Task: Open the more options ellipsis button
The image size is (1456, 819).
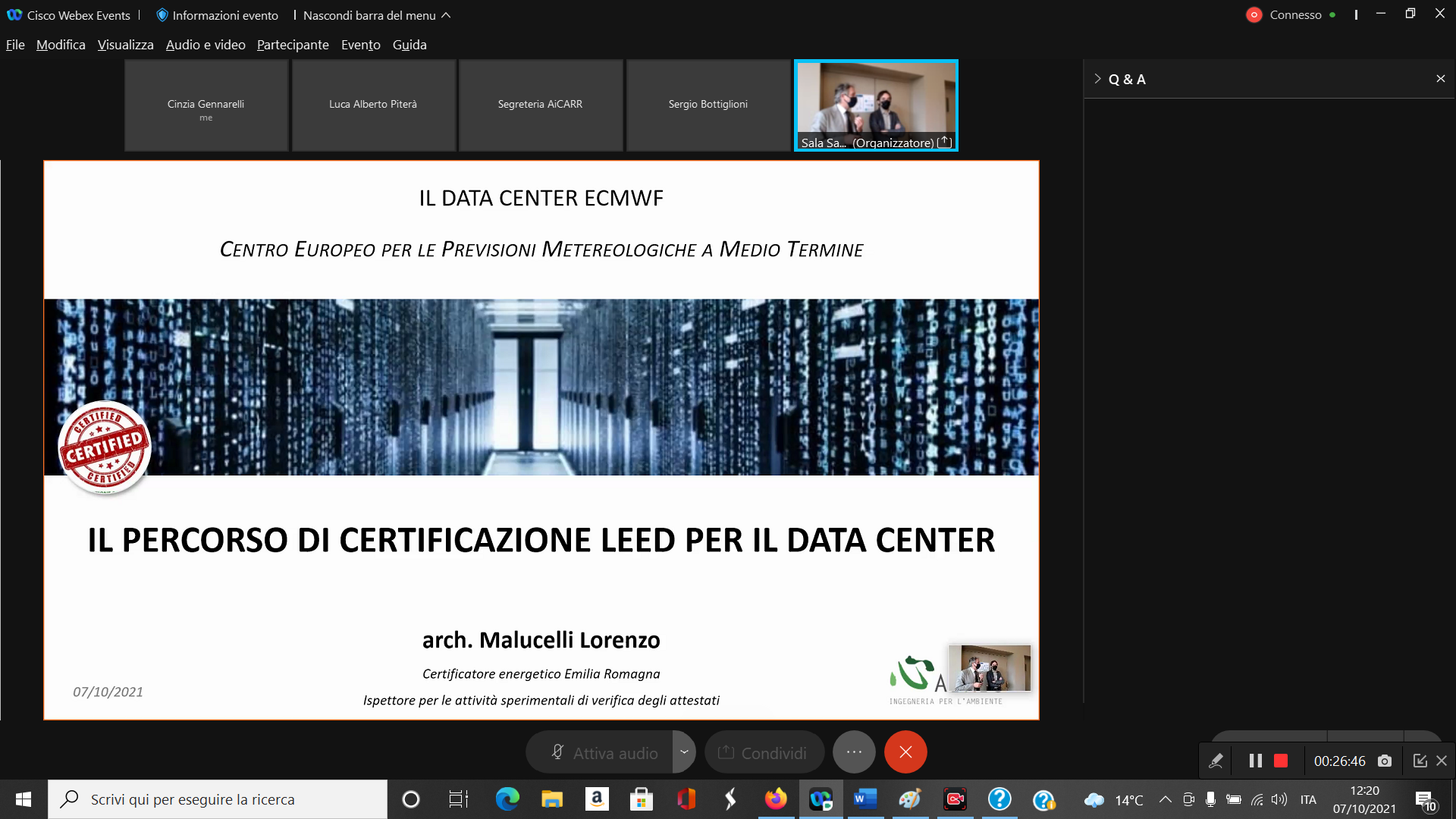Action: point(854,752)
